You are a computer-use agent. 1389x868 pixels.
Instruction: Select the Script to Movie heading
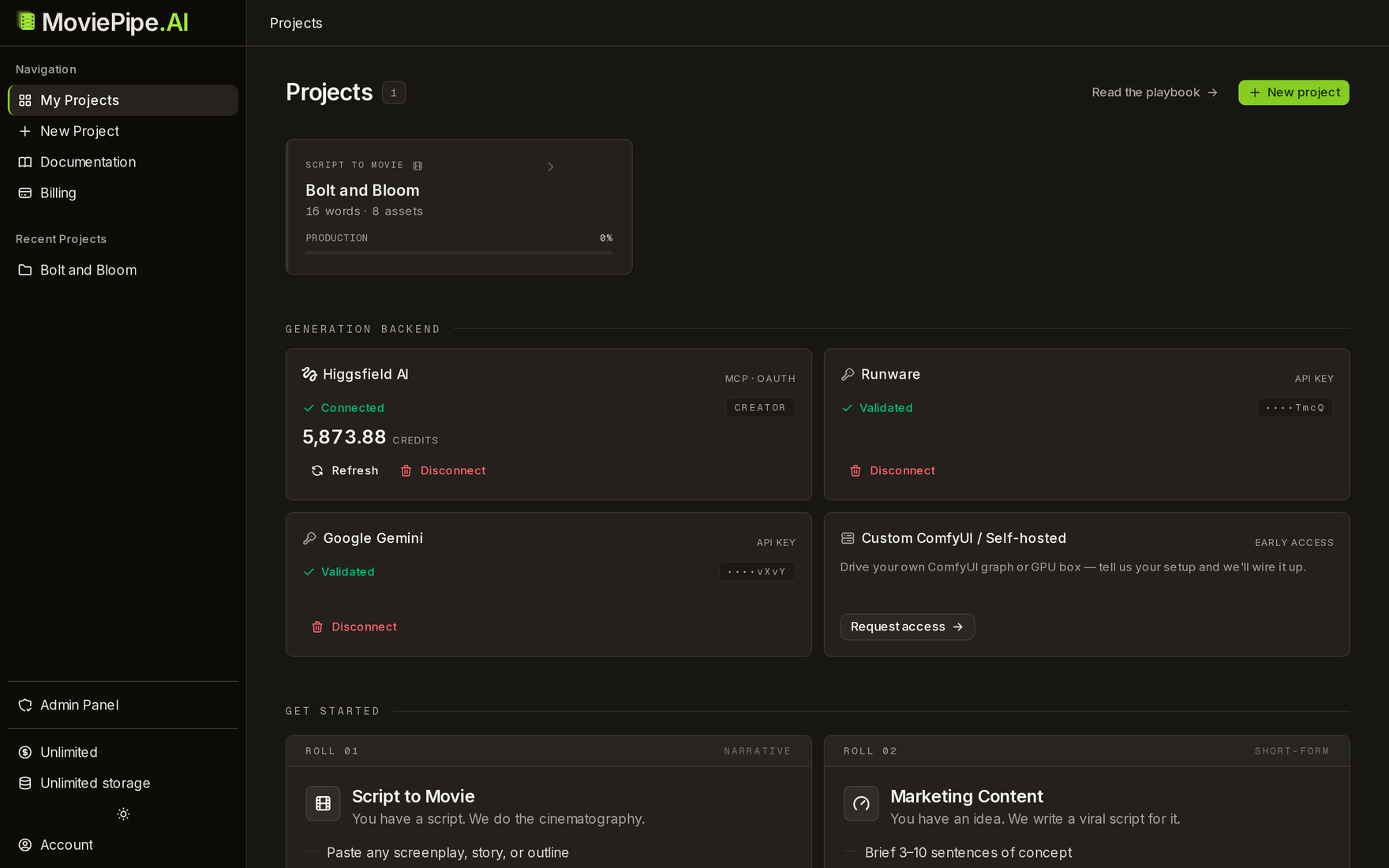414,796
